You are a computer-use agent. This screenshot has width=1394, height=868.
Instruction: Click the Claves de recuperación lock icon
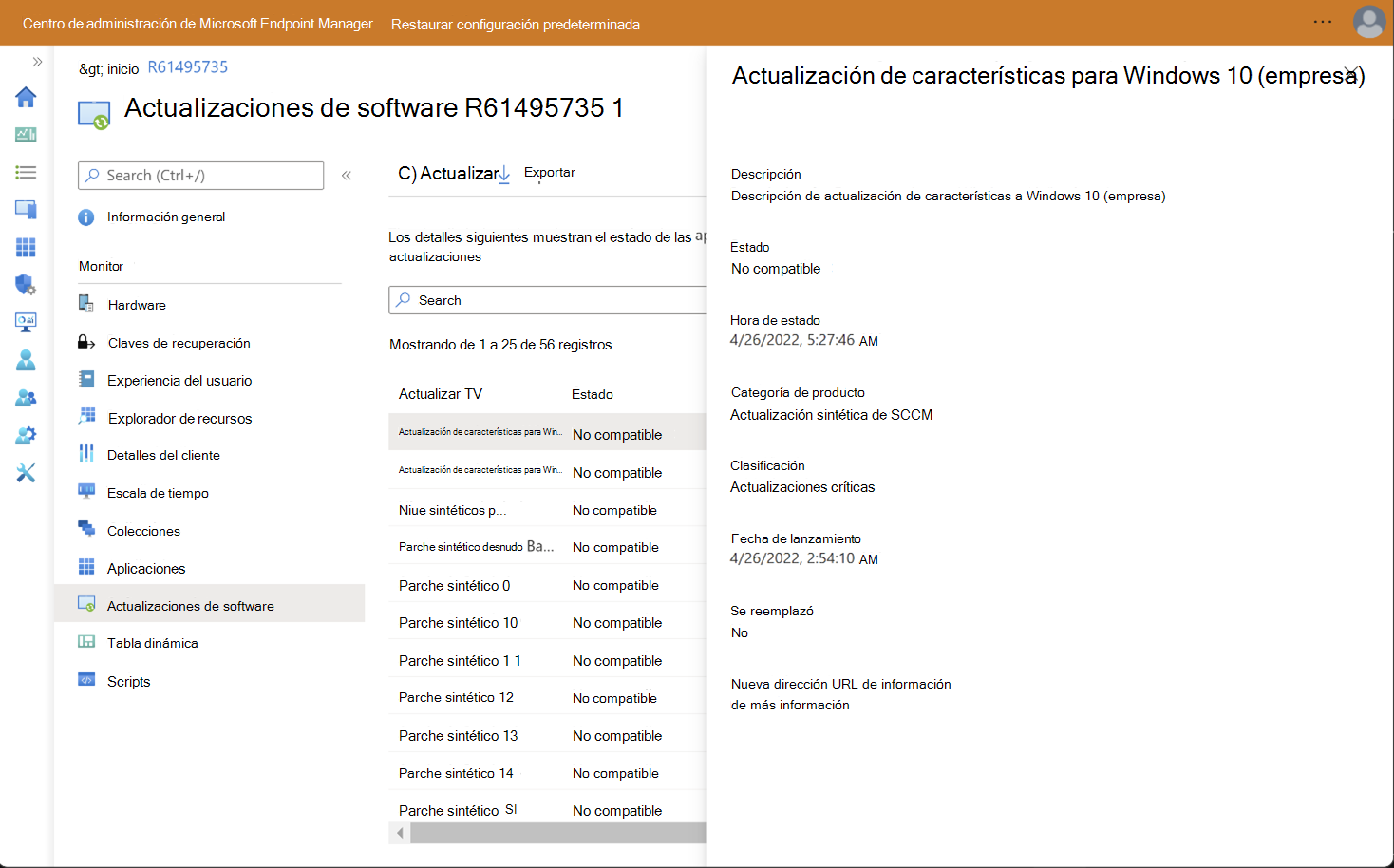click(x=86, y=342)
